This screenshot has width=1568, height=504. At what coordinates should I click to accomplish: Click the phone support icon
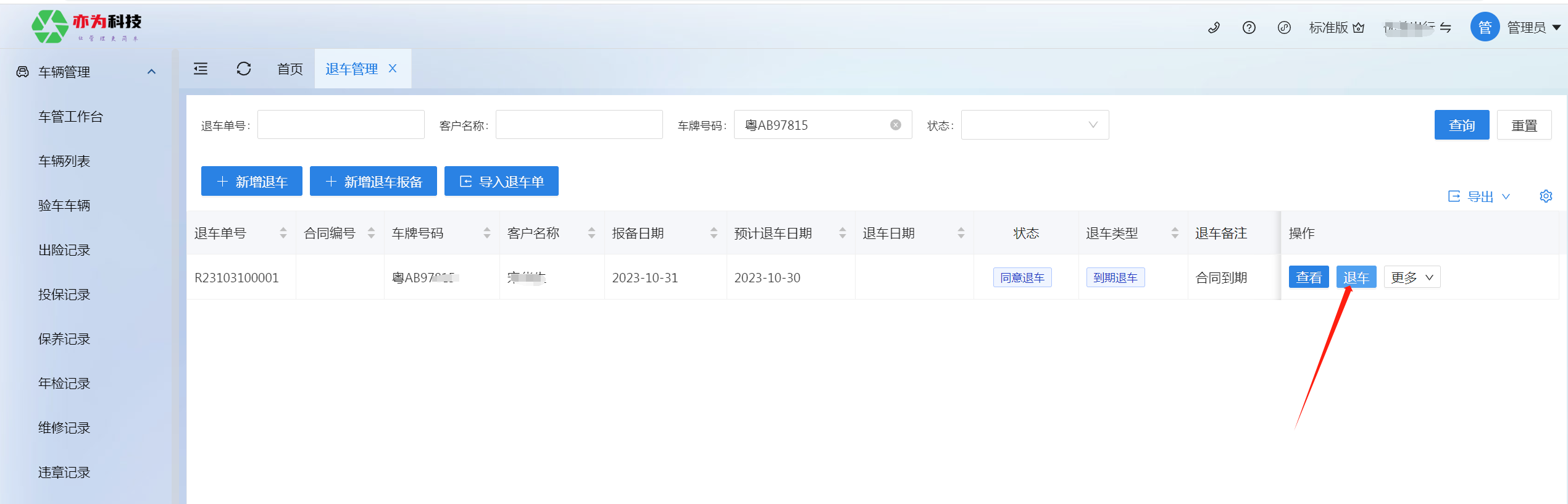pyautogui.click(x=1214, y=28)
